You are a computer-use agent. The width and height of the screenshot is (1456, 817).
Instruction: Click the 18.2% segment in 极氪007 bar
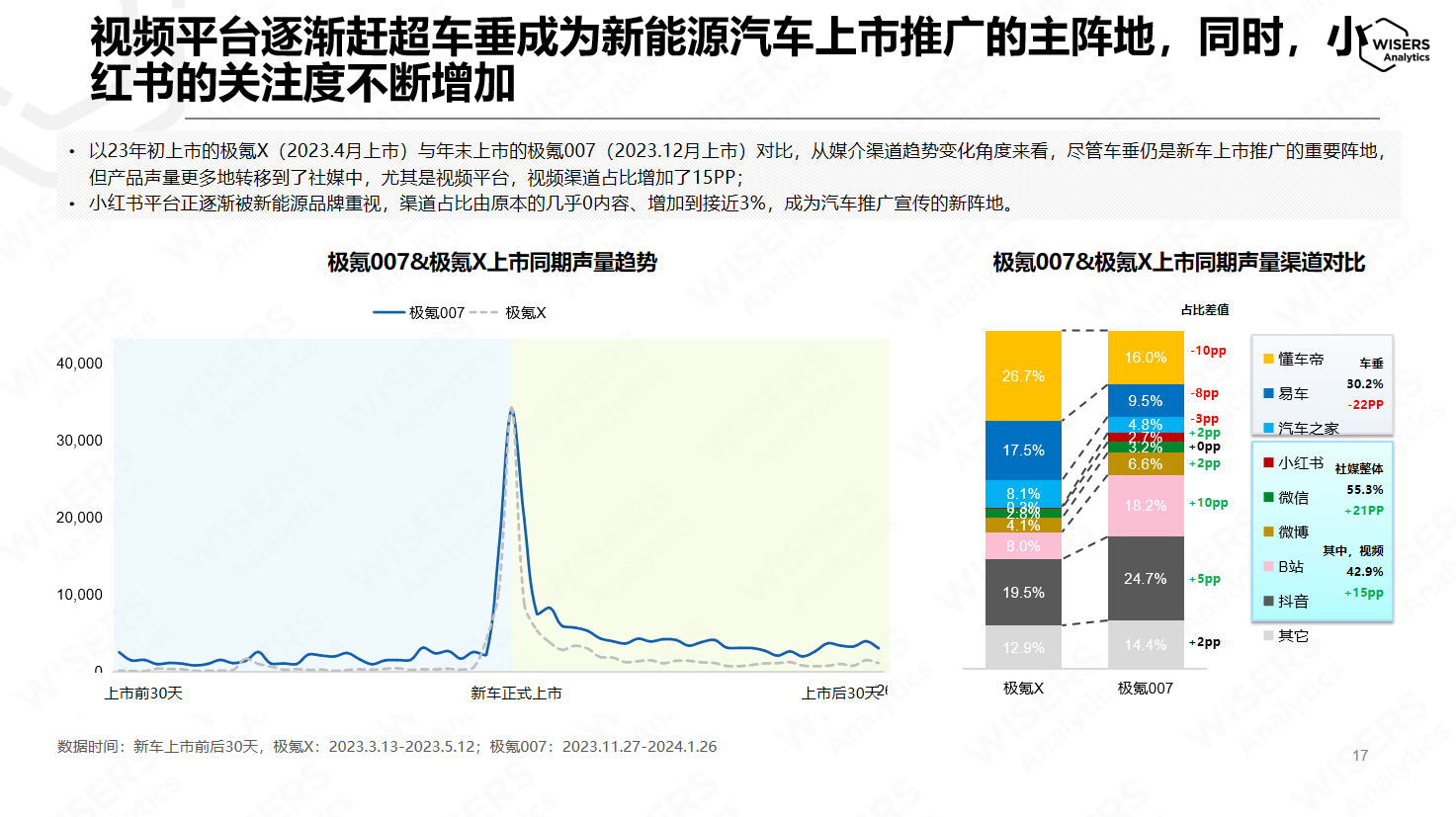(x=1146, y=505)
